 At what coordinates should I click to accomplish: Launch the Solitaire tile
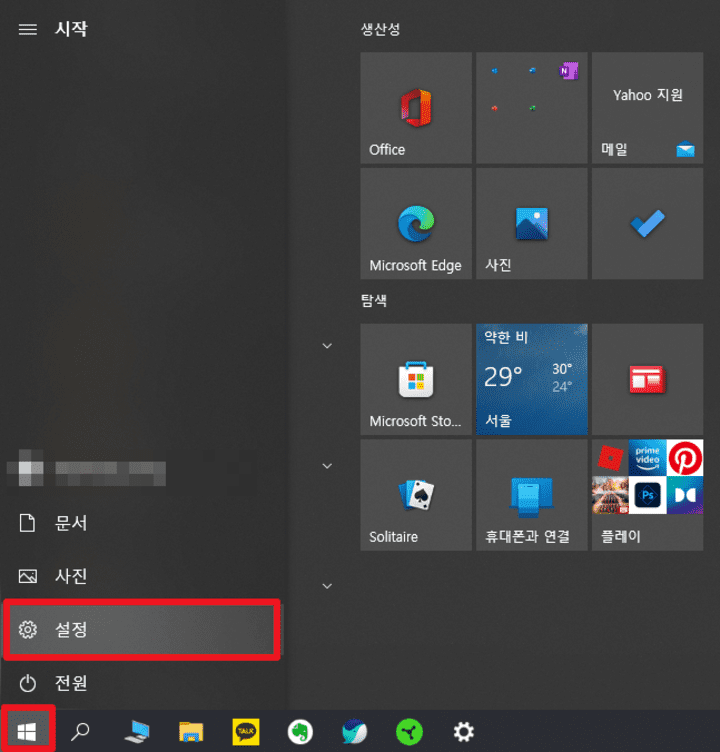tap(416, 495)
